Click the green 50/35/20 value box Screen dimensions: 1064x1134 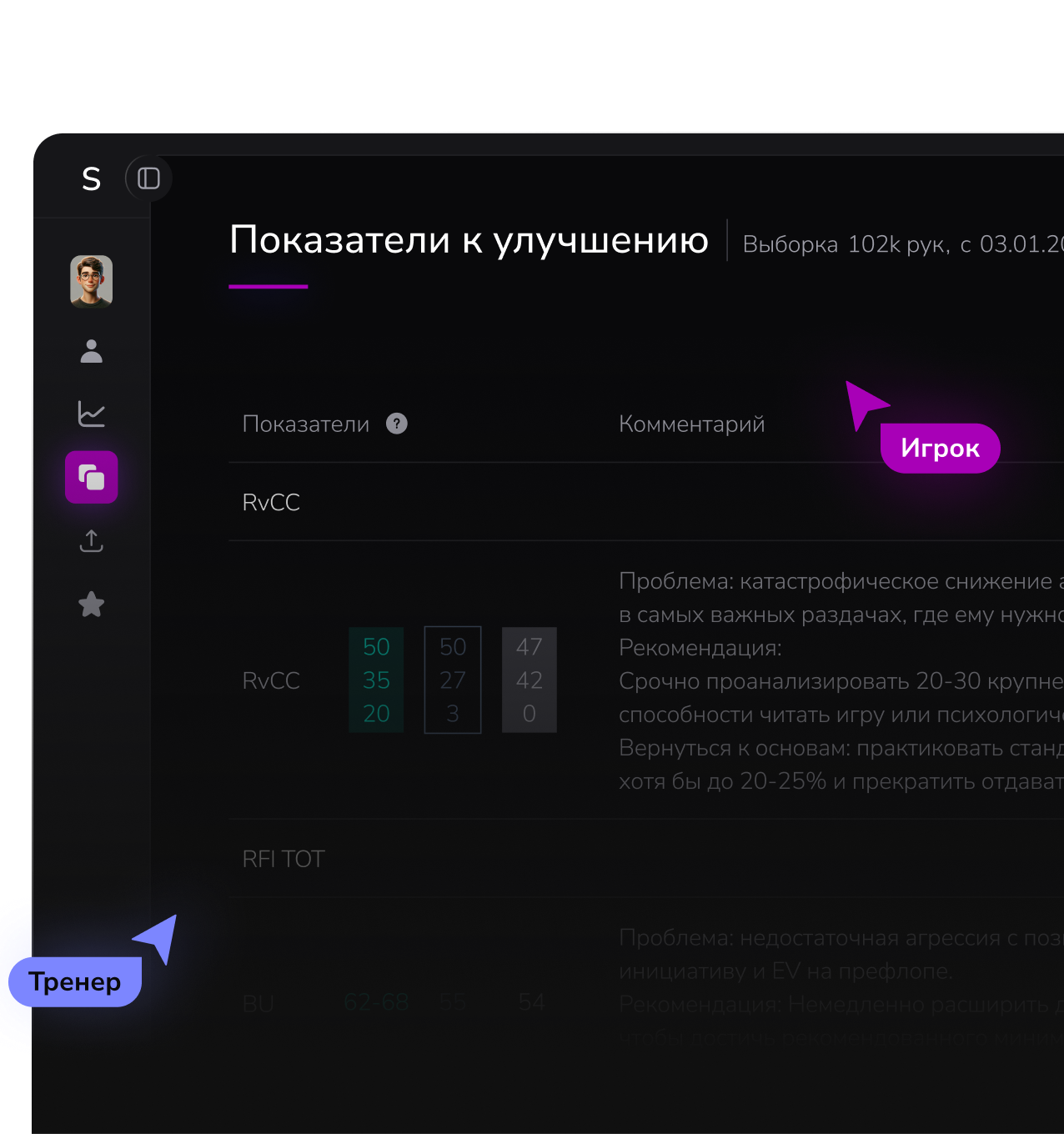pos(376,680)
